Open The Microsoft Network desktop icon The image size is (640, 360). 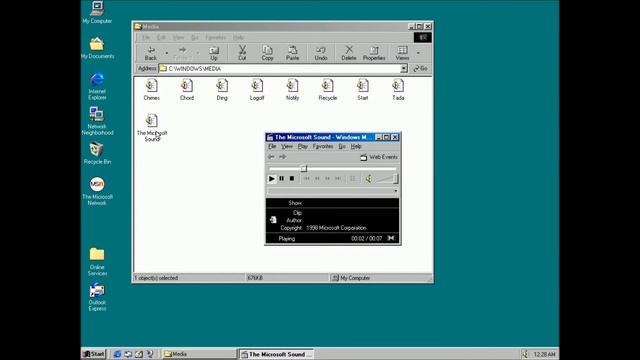(x=97, y=191)
